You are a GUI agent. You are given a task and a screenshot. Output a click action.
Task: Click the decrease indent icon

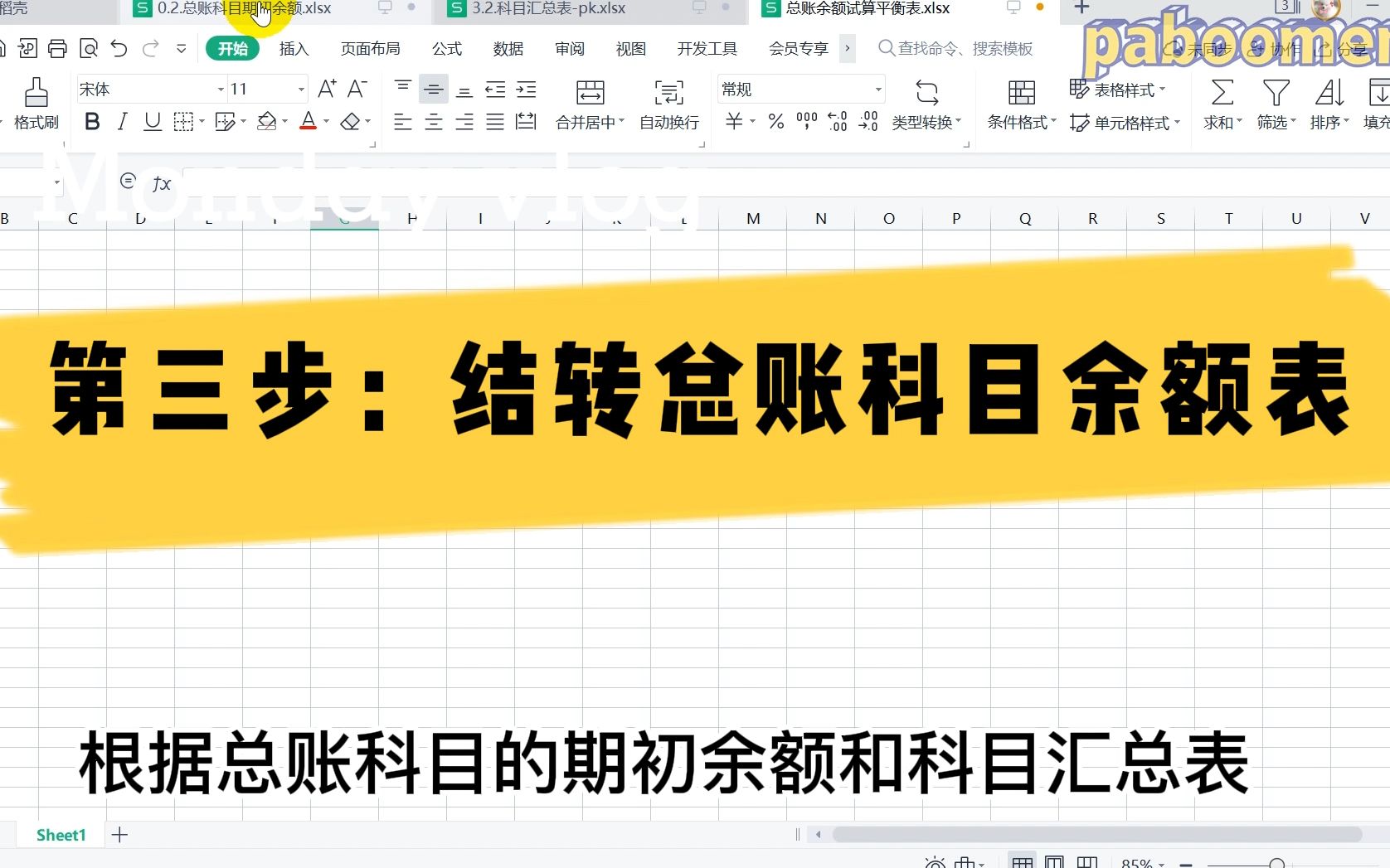[495, 89]
